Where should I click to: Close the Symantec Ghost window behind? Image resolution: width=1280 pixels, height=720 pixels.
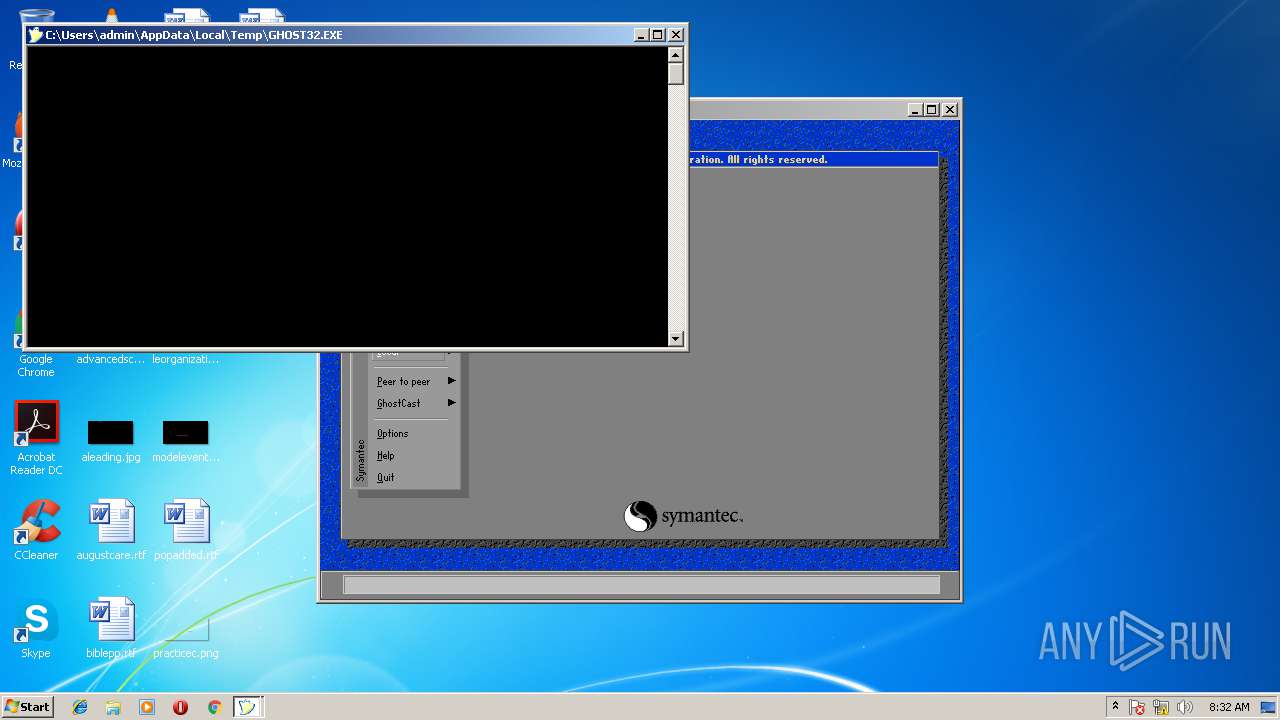950,110
